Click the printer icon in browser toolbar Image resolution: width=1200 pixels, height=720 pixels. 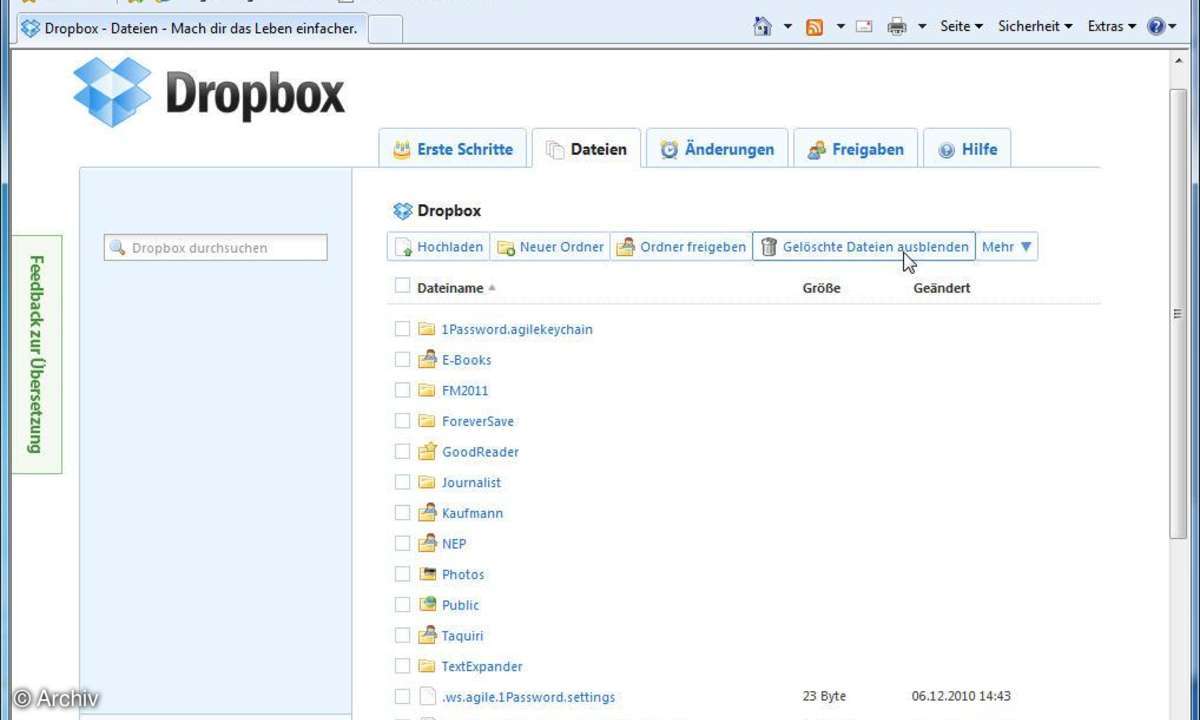coord(897,27)
